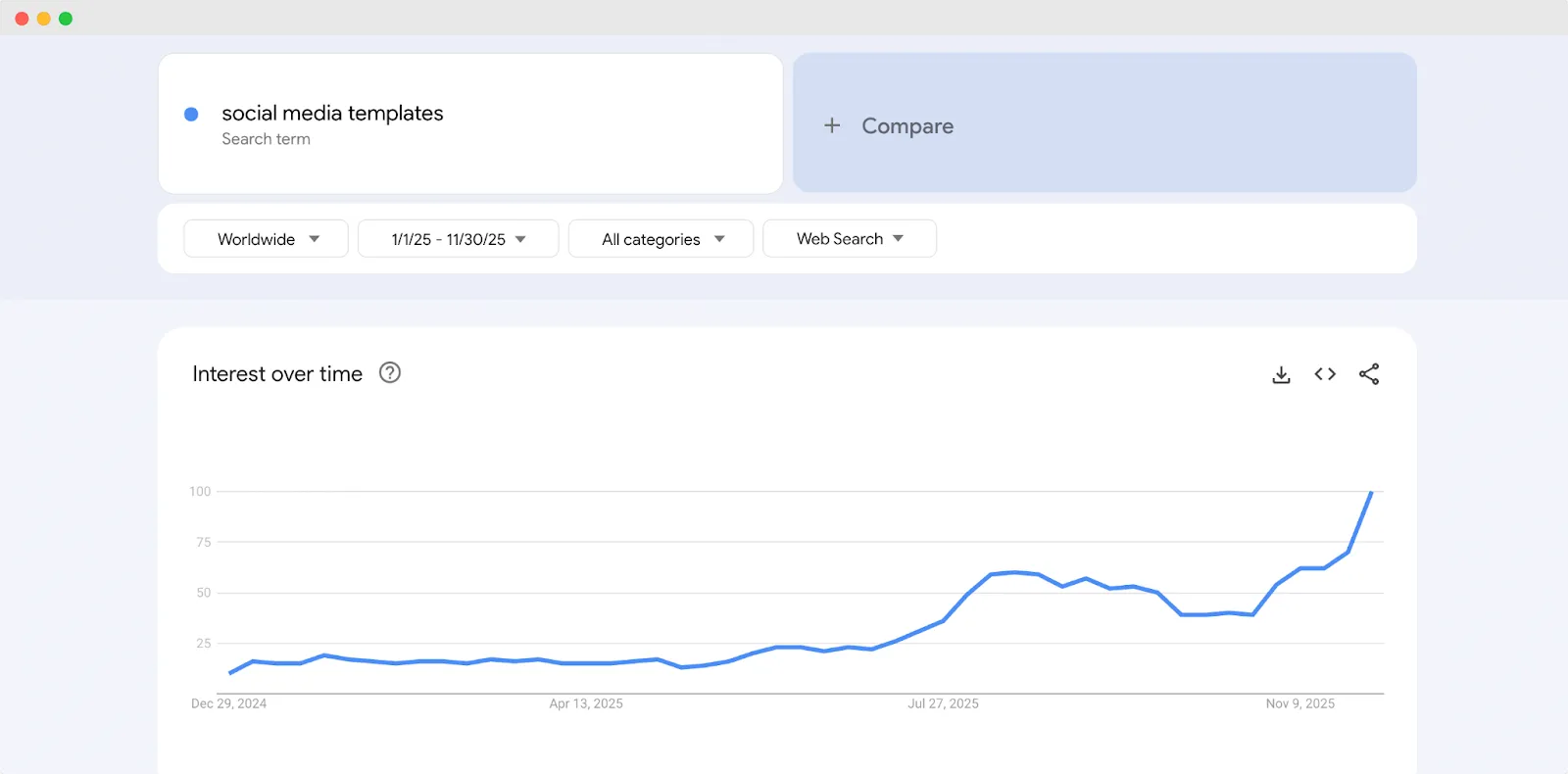Minimize the window with the yellow button

click(x=43, y=19)
